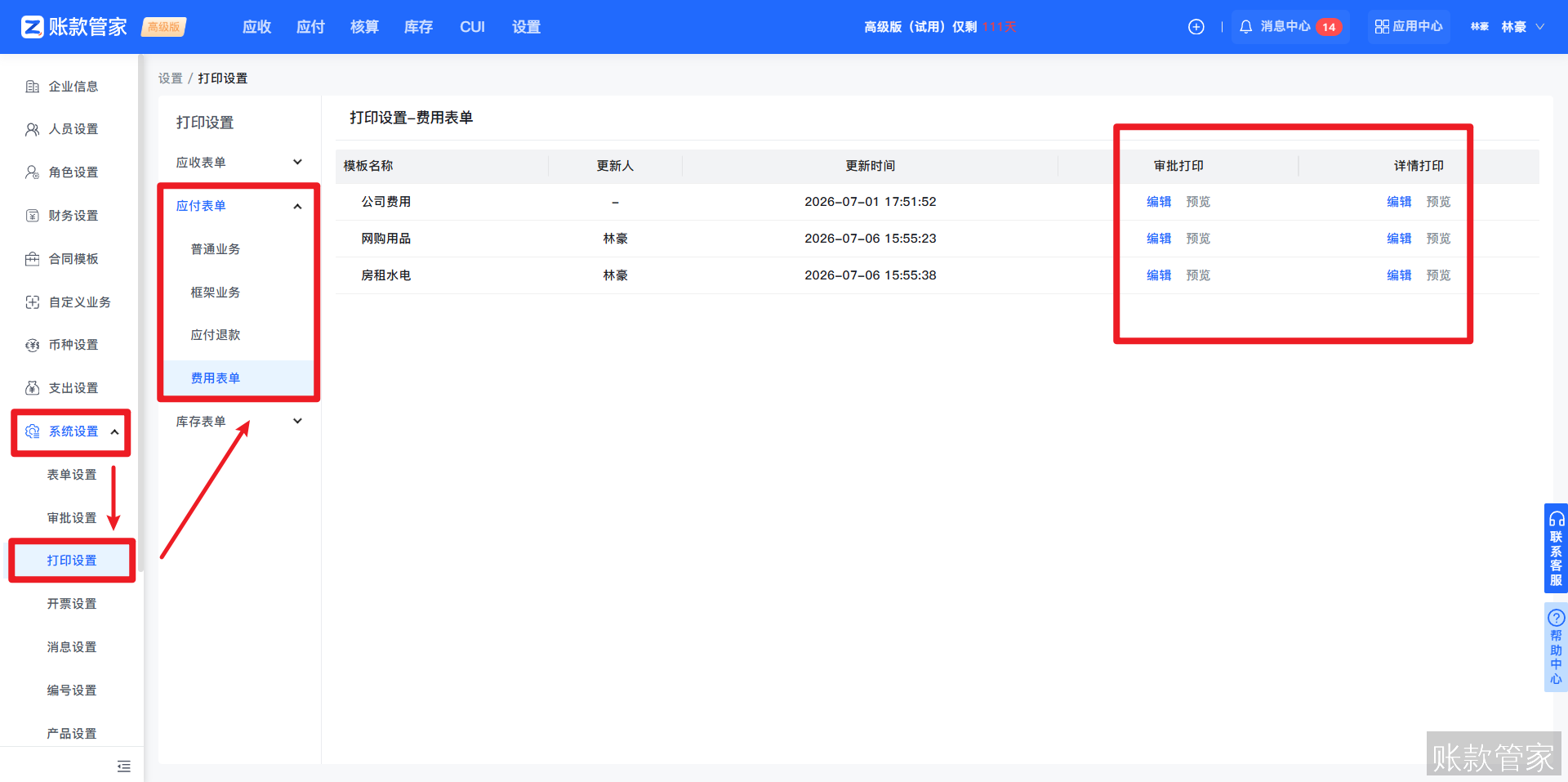
Task: Open the 核算 top menu
Action: pyautogui.click(x=364, y=27)
